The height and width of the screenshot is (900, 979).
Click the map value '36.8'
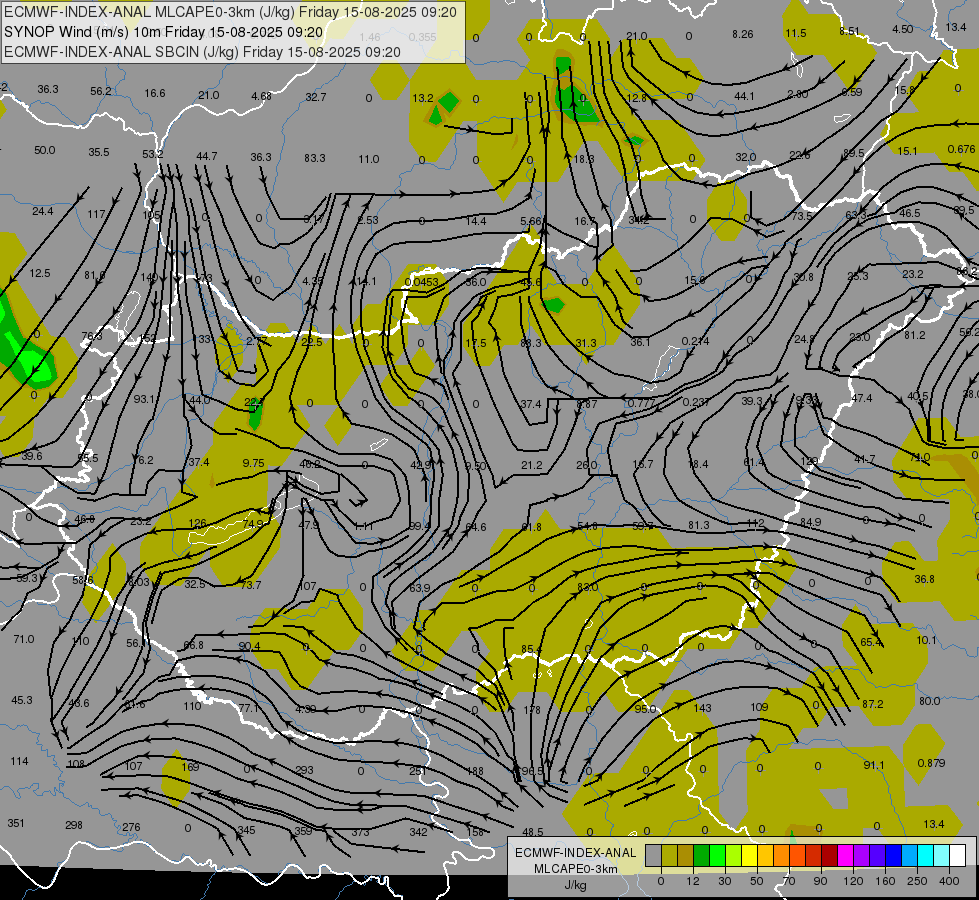click(924, 579)
